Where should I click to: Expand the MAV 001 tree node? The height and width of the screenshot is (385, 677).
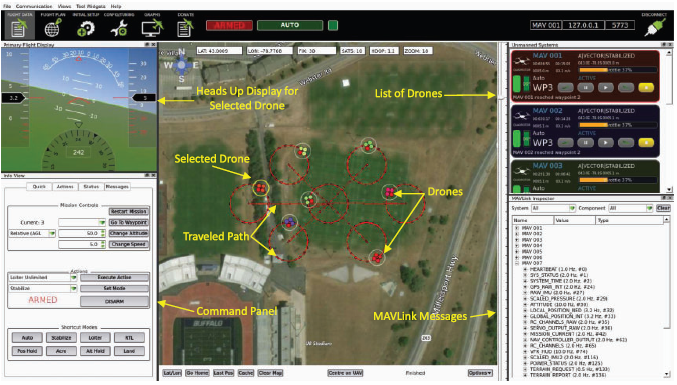point(517,228)
